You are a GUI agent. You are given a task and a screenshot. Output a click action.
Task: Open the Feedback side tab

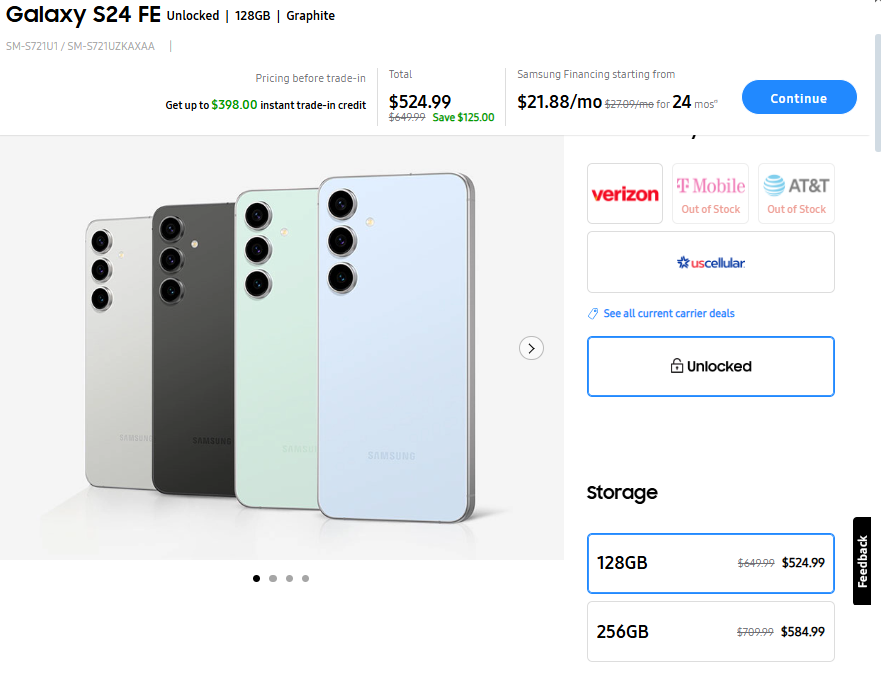click(x=863, y=561)
